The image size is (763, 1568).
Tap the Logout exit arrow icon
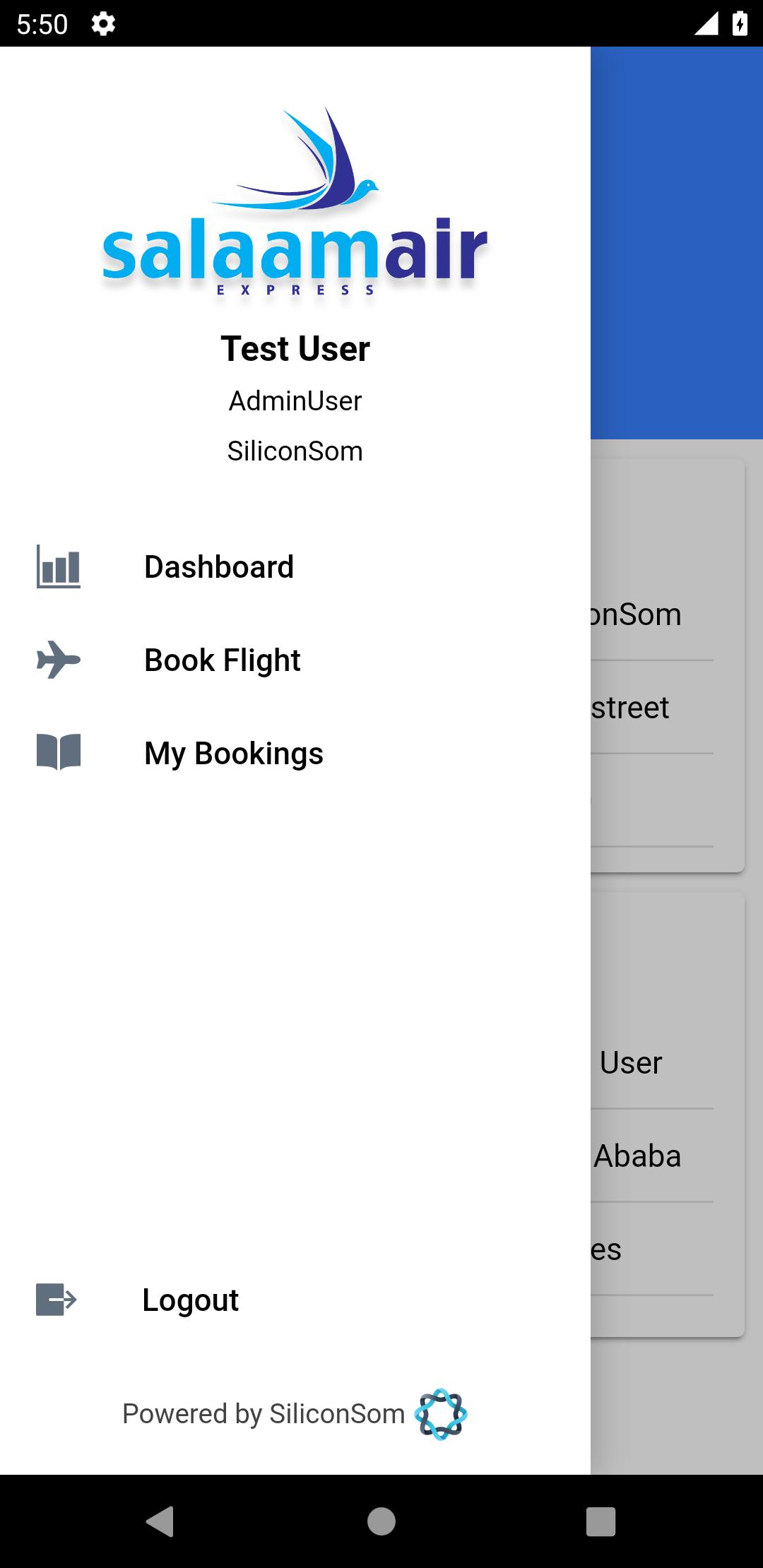[x=57, y=1300]
